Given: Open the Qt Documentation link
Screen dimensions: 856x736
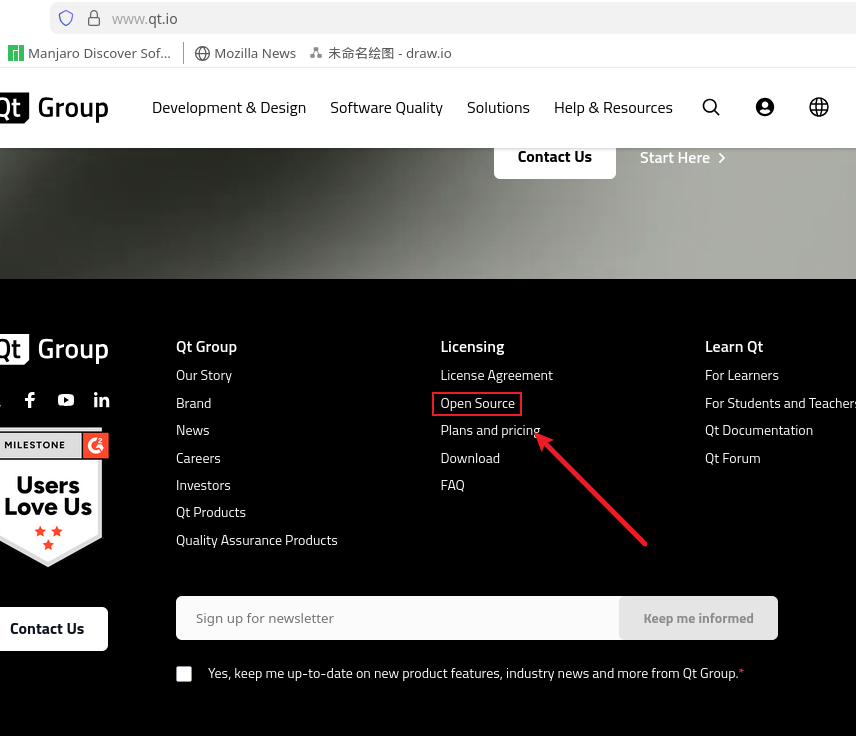Looking at the screenshot, I should point(758,431).
